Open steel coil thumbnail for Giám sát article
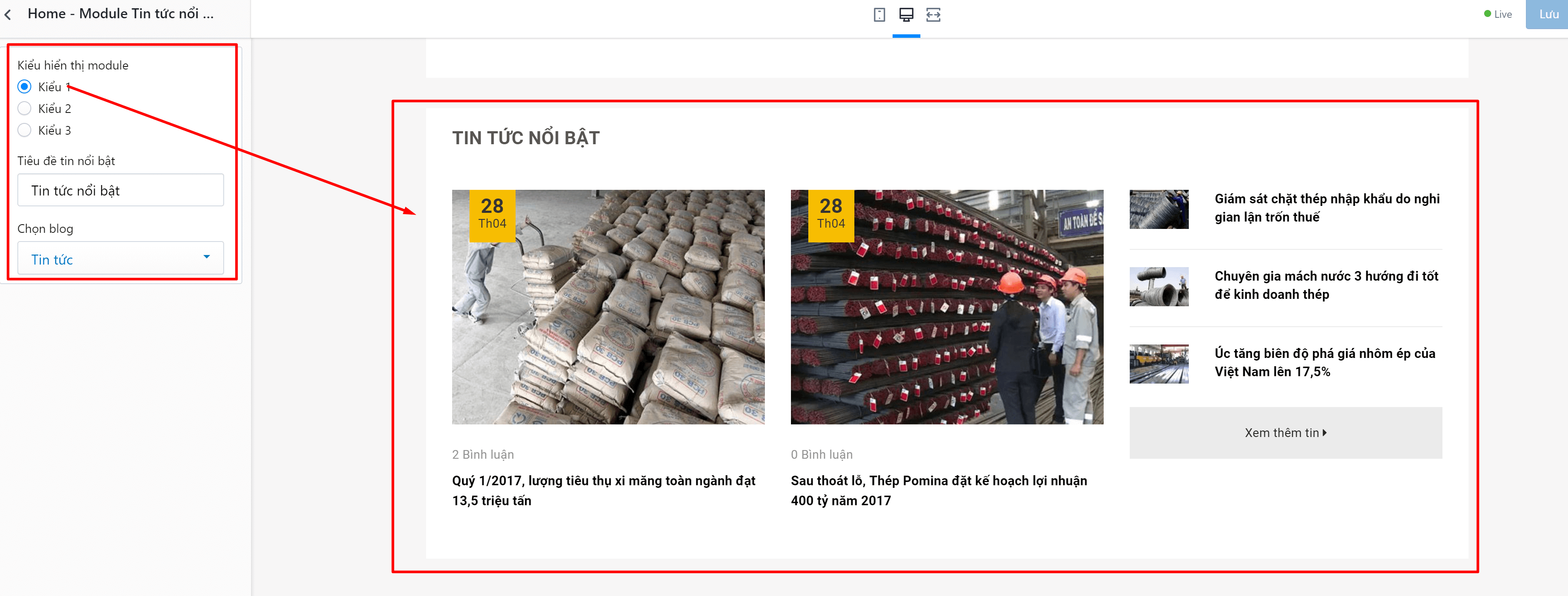The width and height of the screenshot is (1568, 596). click(x=1158, y=209)
